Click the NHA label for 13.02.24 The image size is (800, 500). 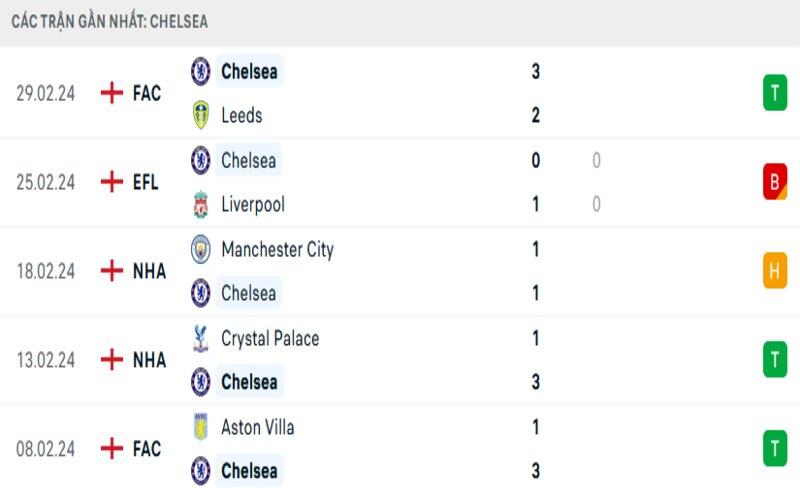point(149,360)
